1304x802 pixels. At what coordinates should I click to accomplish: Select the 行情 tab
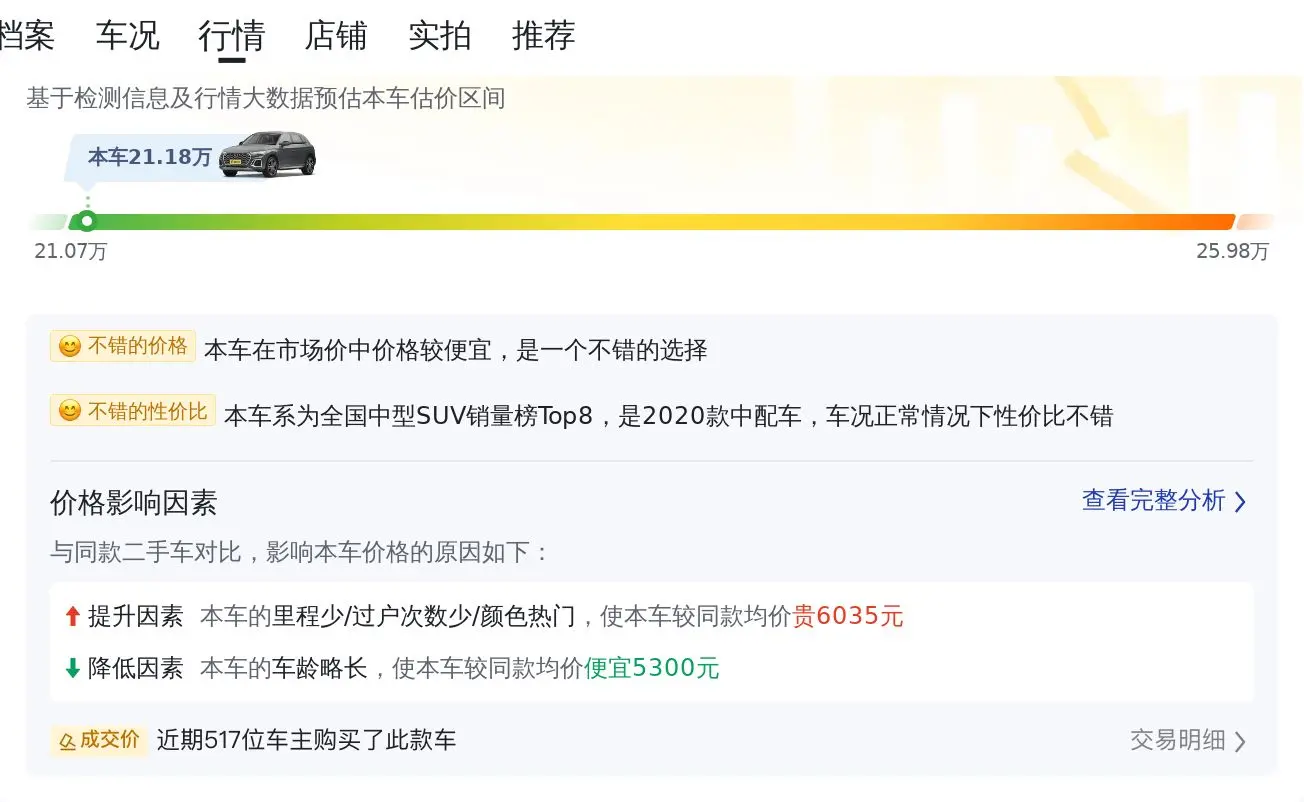[232, 35]
